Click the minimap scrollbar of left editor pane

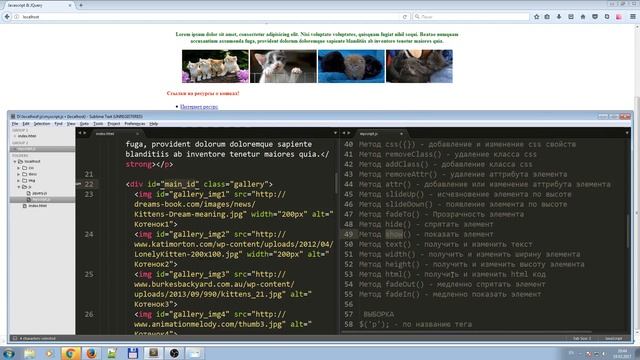tap(337, 183)
